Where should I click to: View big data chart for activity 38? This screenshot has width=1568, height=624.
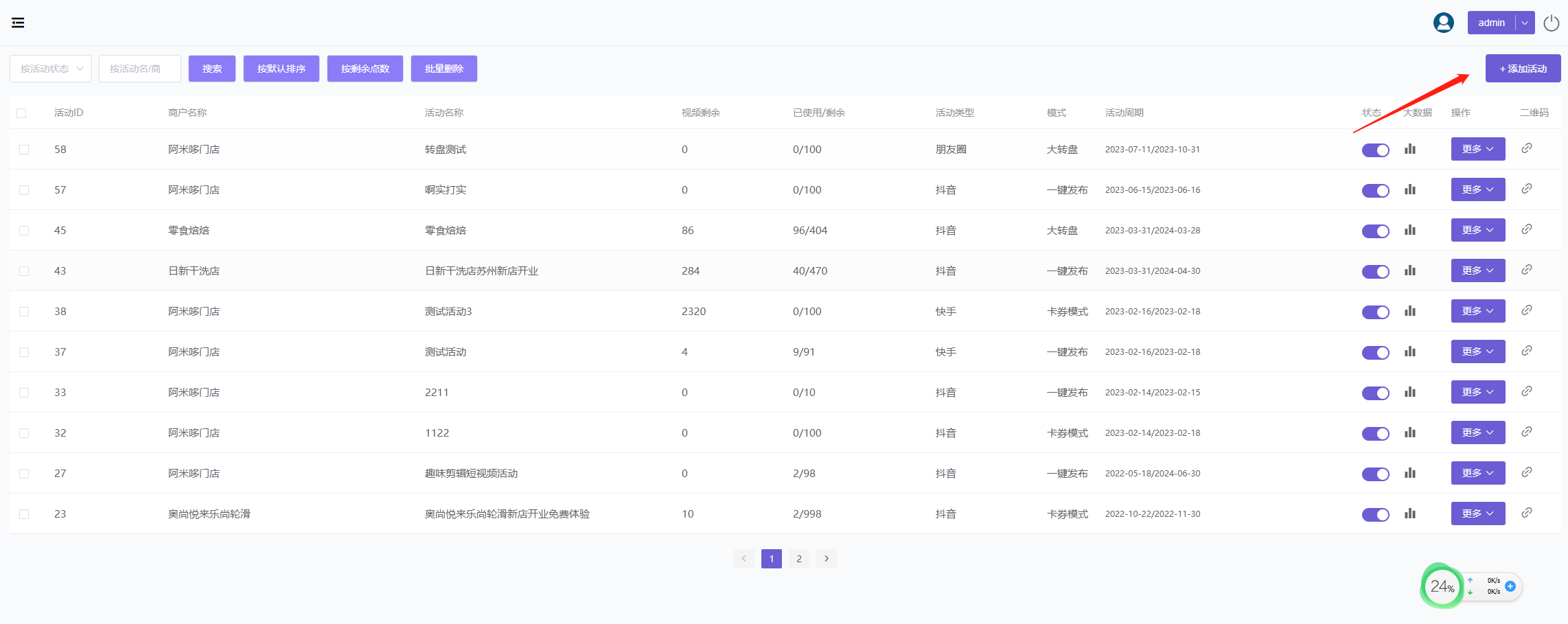(x=1410, y=311)
